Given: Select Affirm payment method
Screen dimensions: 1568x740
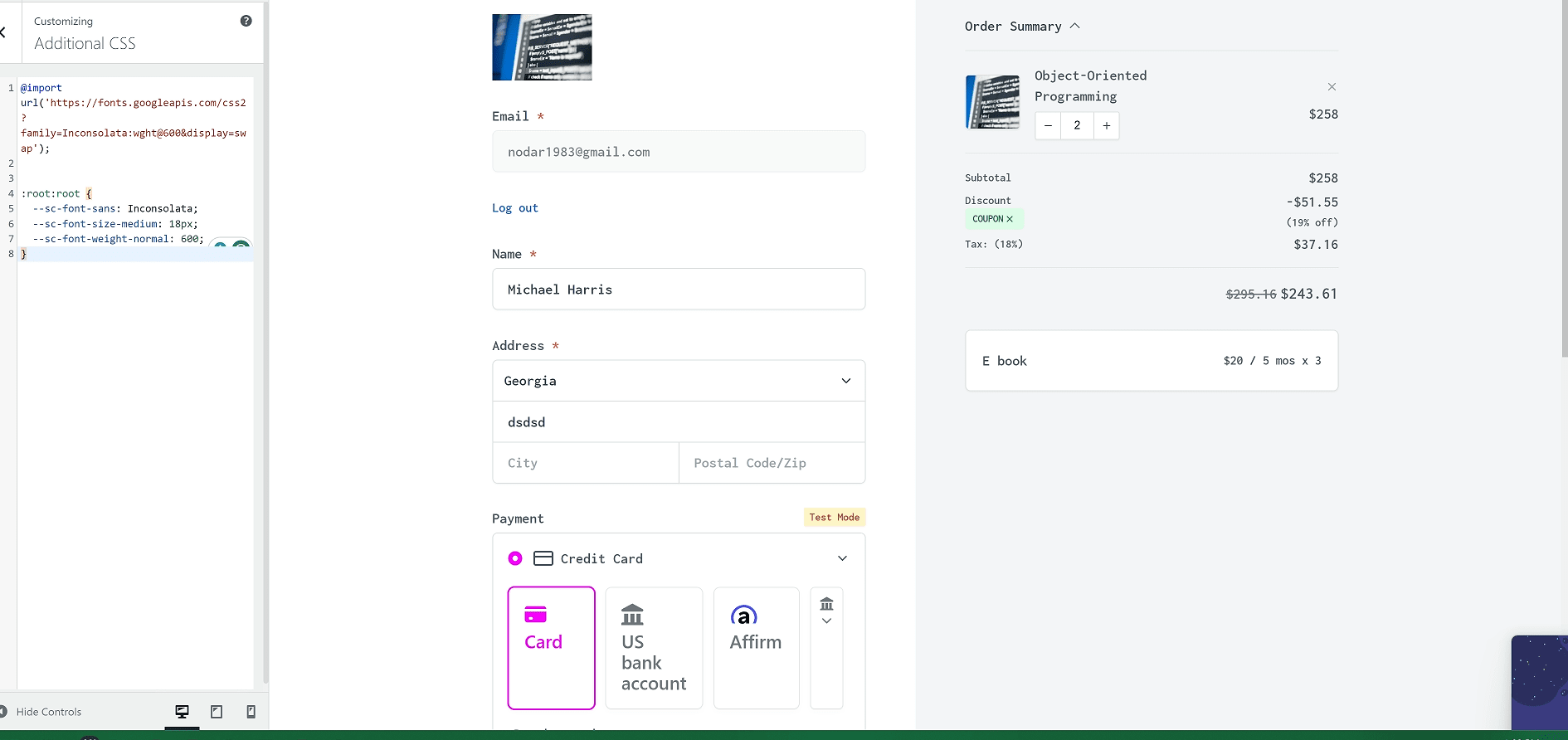Looking at the screenshot, I should pyautogui.click(x=756, y=647).
